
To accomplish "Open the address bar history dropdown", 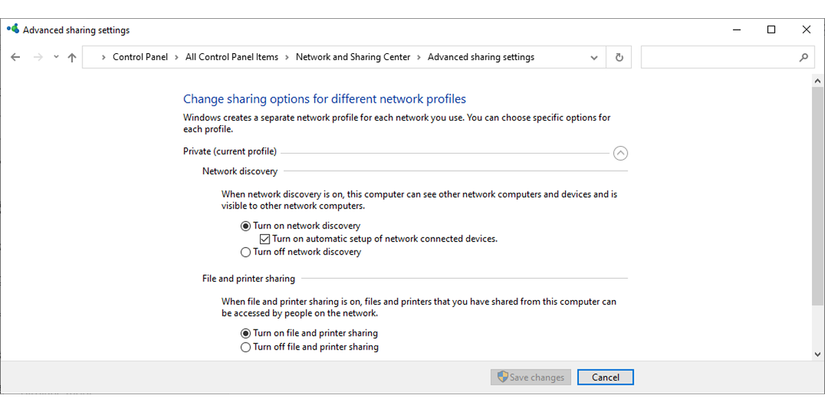I will (x=596, y=58).
